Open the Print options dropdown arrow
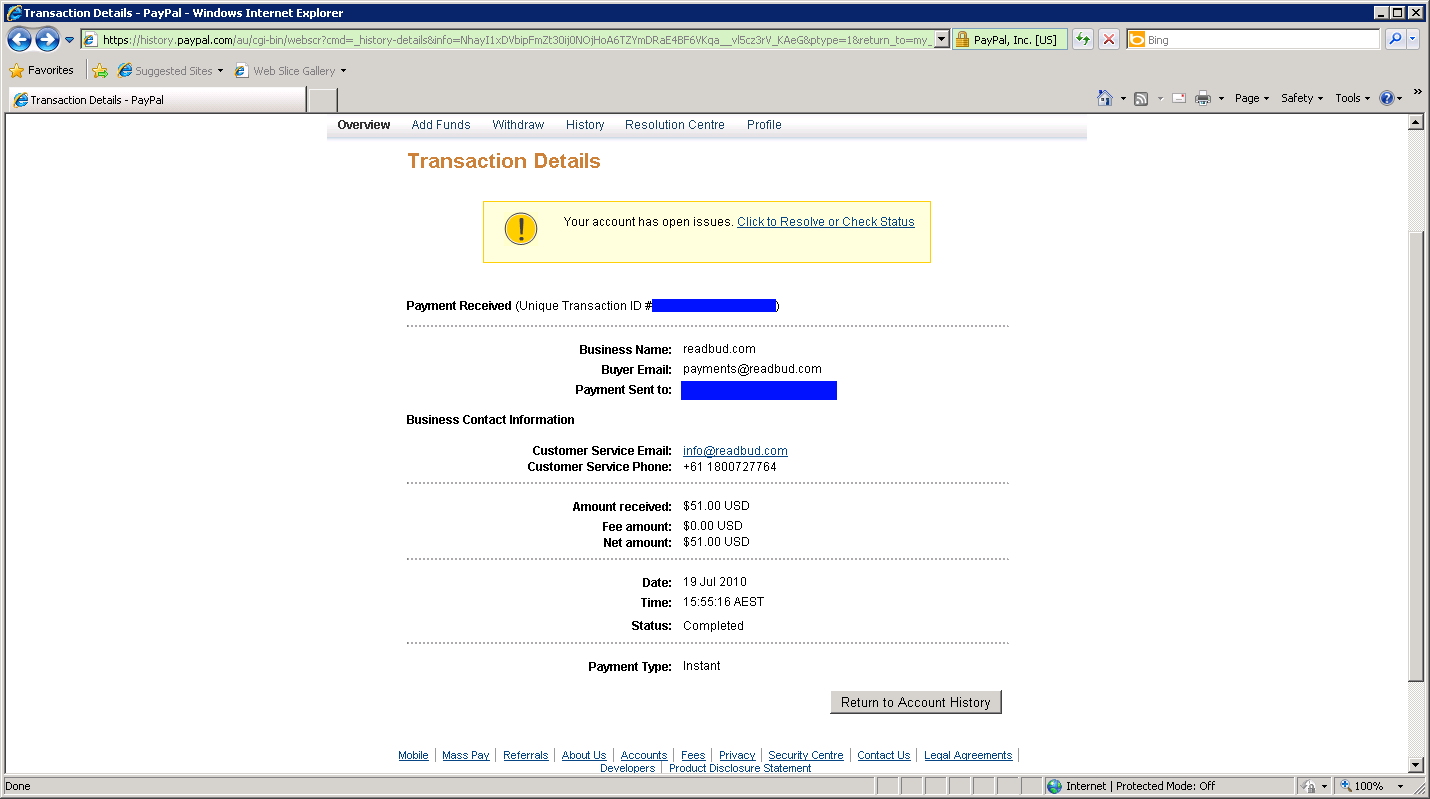Viewport: 1430px width, 799px height. (1221, 98)
